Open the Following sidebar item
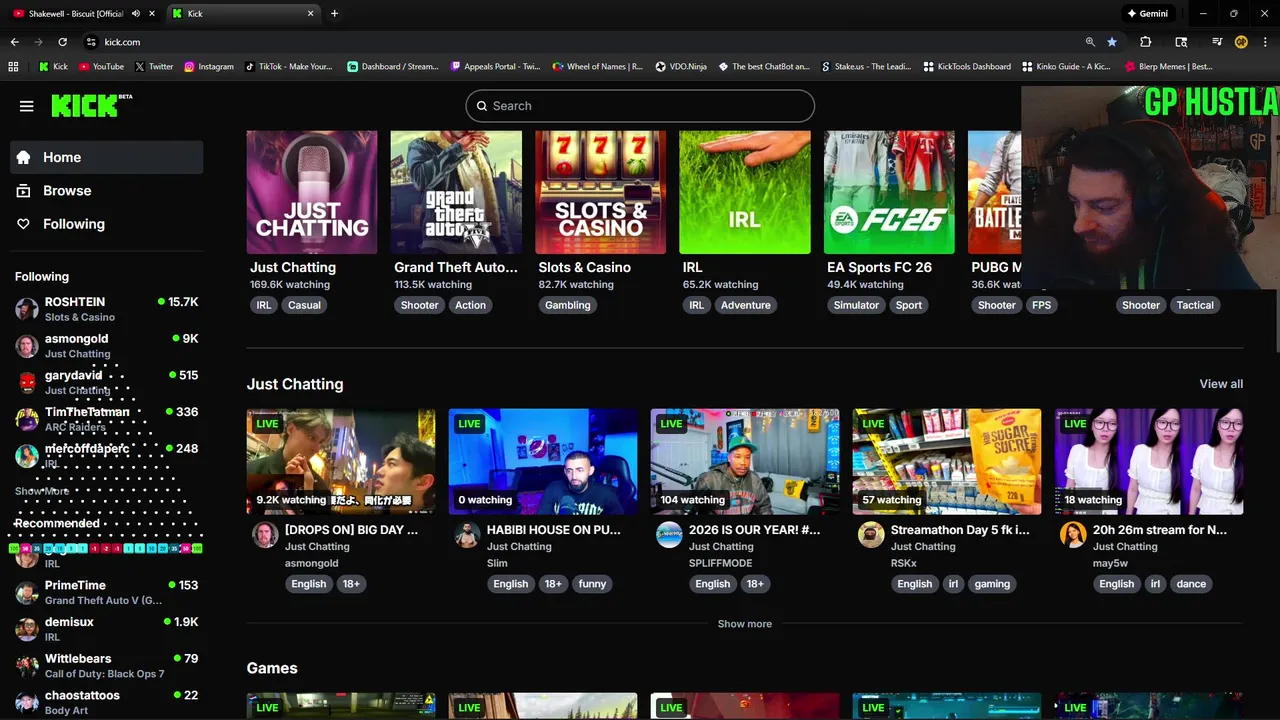 [x=107, y=224]
